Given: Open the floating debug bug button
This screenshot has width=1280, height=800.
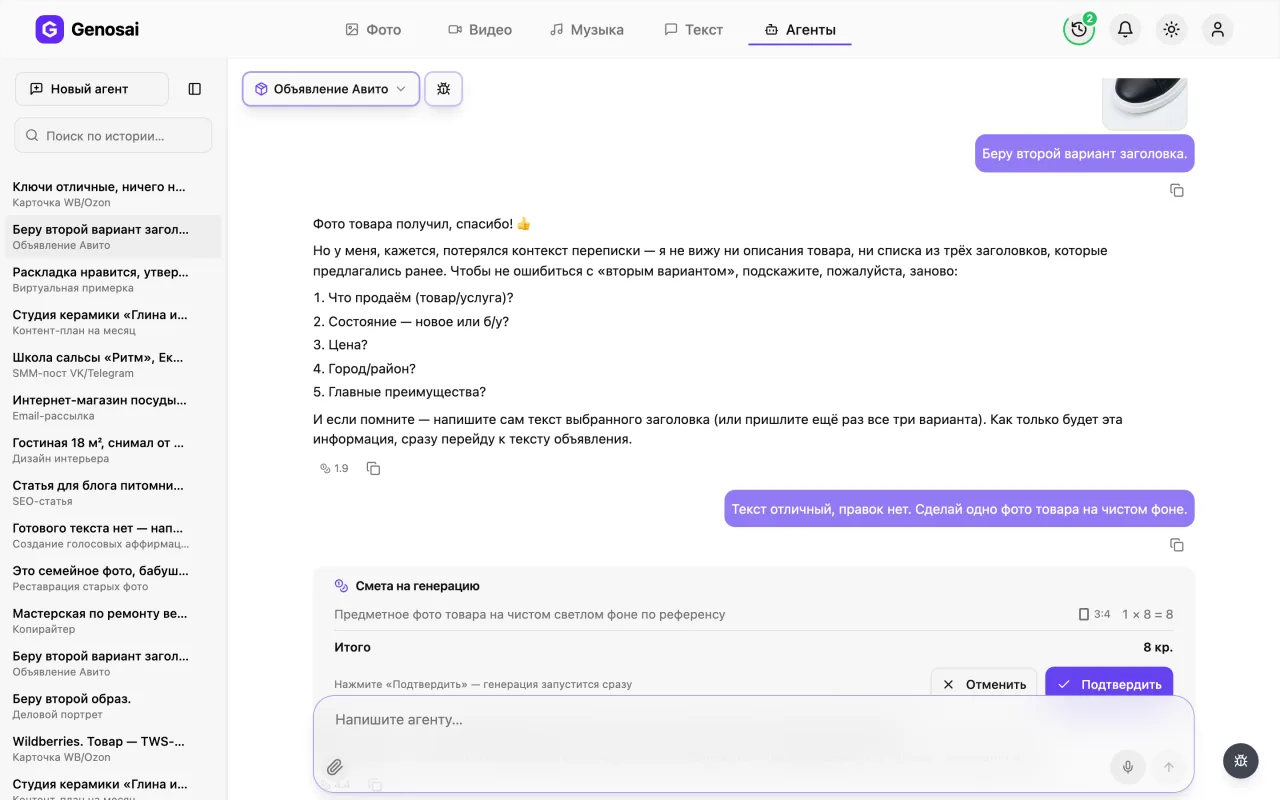Looking at the screenshot, I should (1241, 761).
